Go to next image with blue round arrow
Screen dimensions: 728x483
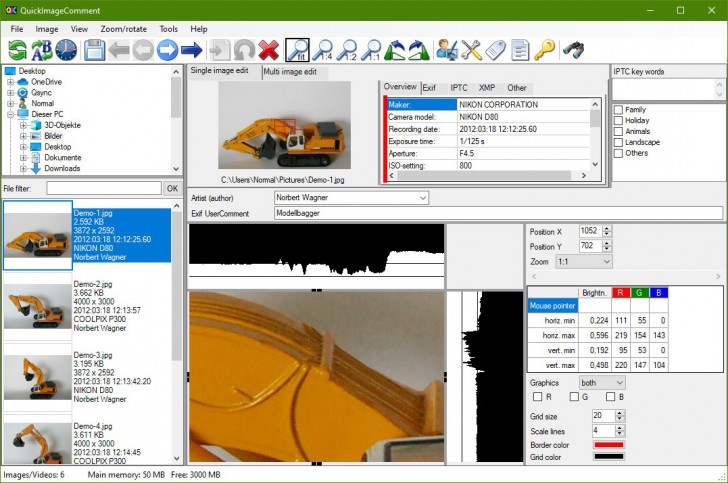167,50
